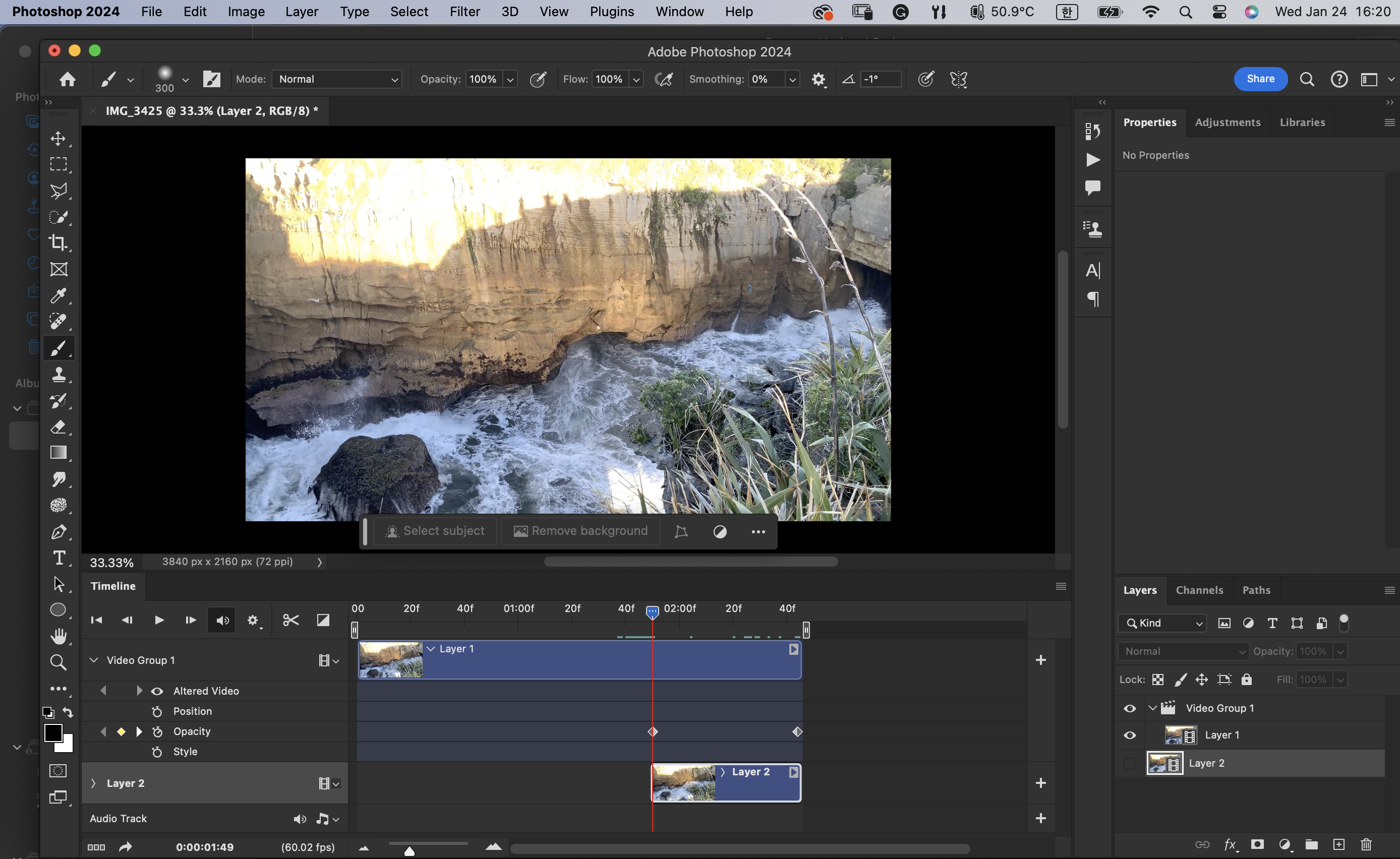The image size is (1400, 859).
Task: Click the Share button
Action: pyautogui.click(x=1260, y=79)
